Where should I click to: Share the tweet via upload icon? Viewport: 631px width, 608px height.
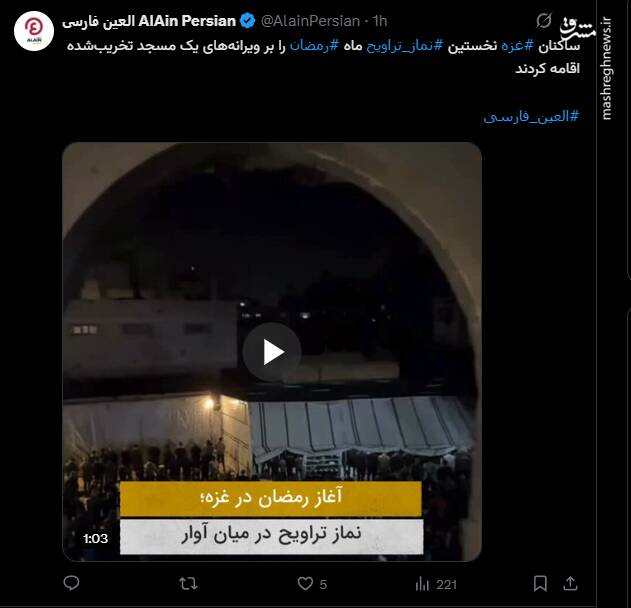(x=570, y=583)
